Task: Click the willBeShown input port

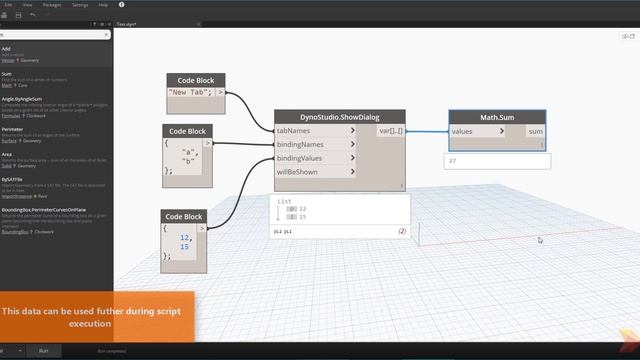Action: [x=315, y=172]
